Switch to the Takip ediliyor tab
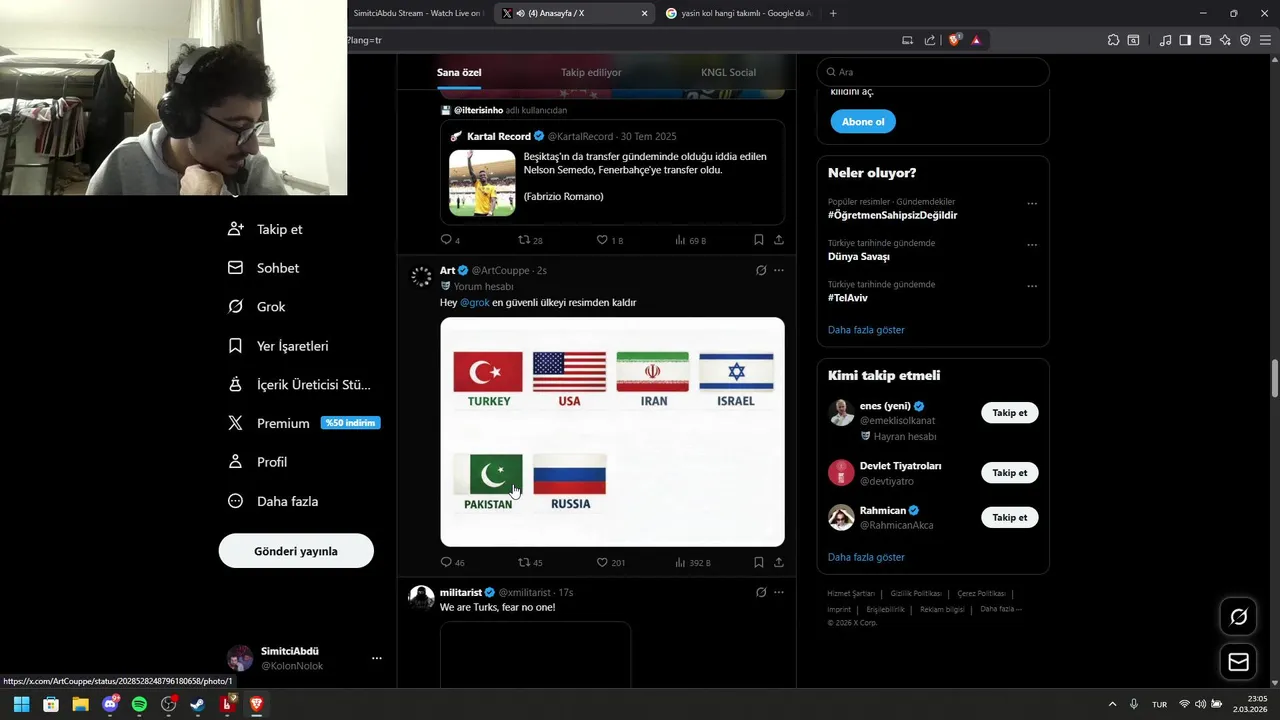The width and height of the screenshot is (1280, 720). (591, 73)
